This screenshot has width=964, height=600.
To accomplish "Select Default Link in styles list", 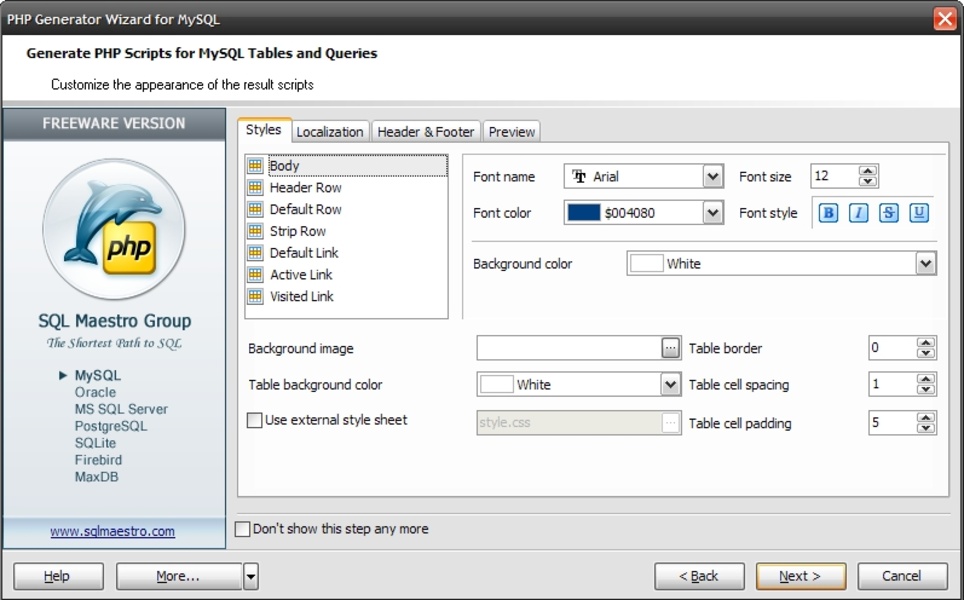I will [304, 253].
